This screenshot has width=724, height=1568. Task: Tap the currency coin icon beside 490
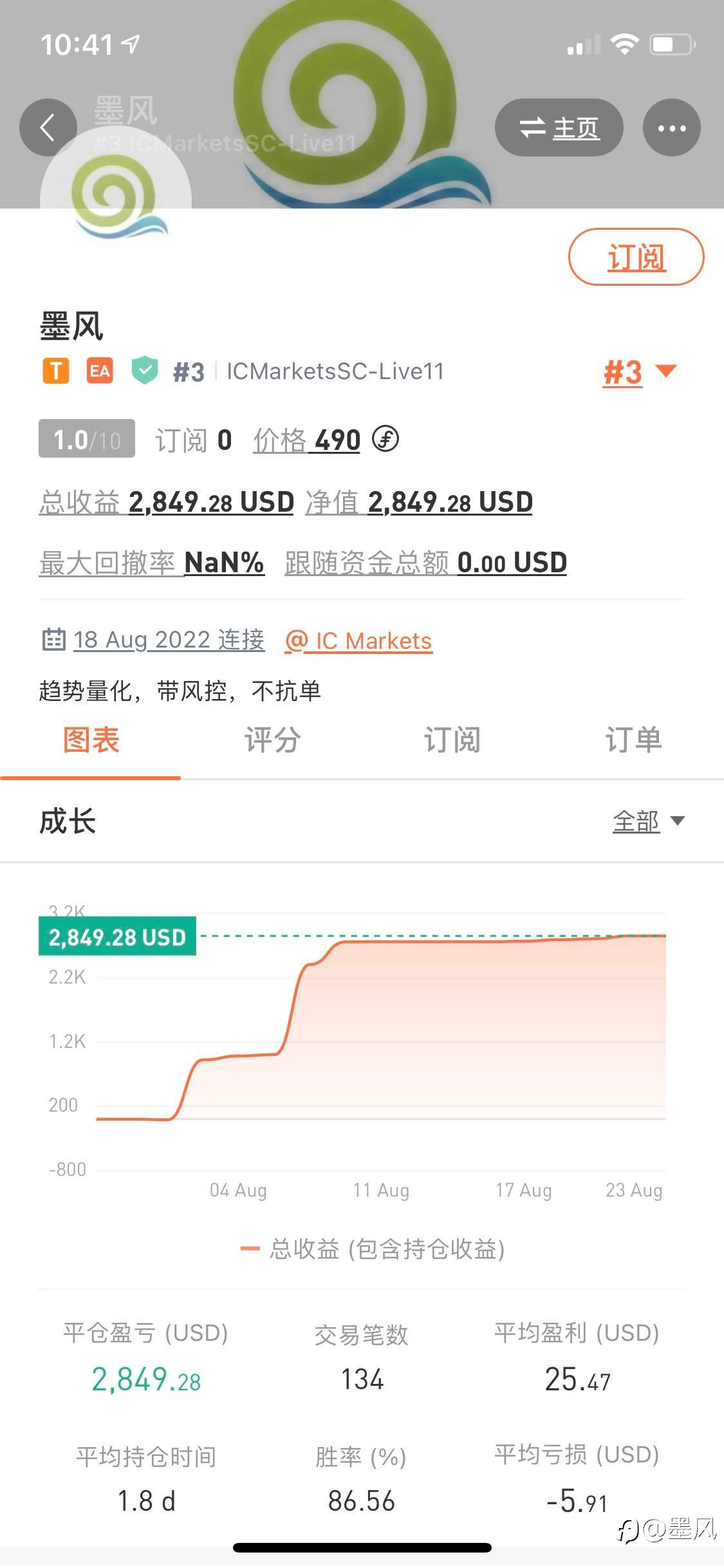385,440
